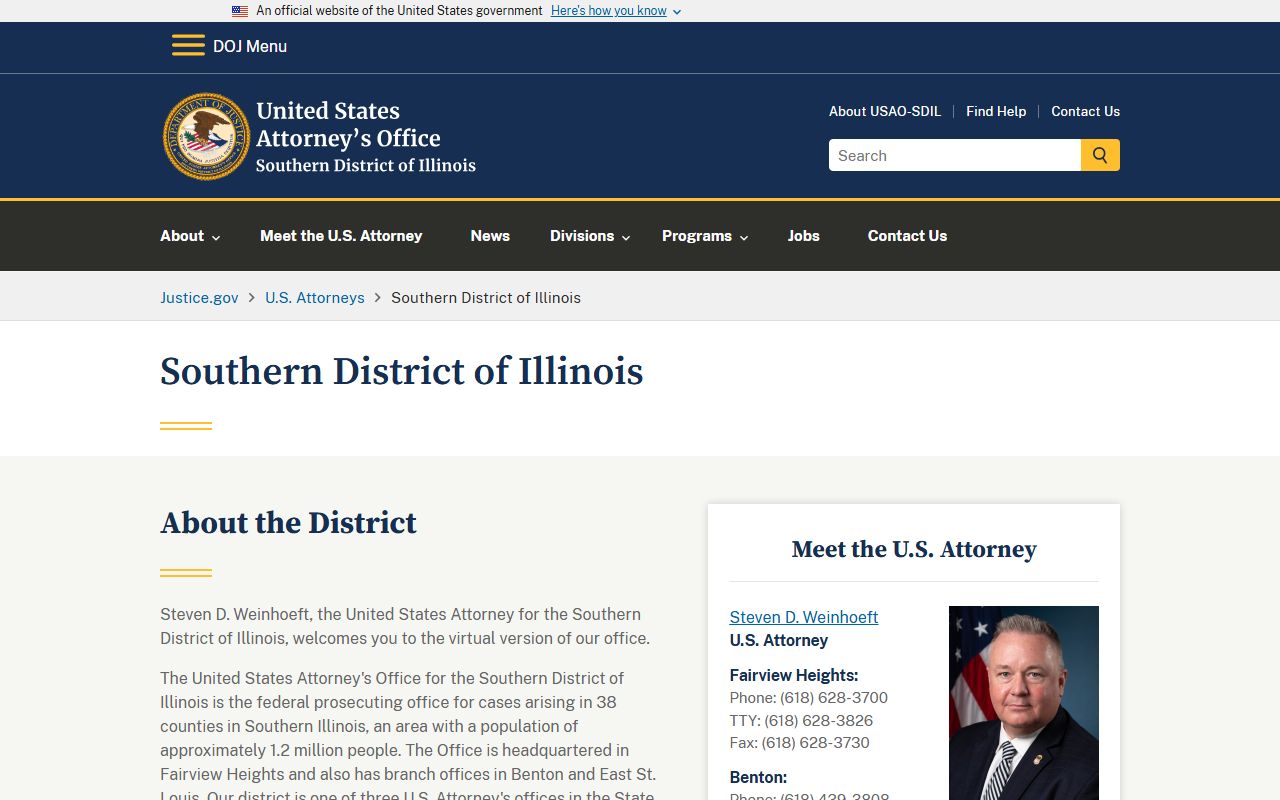Expand 'Here's how you know' disclosure
The width and height of the screenshot is (1280, 800).
click(x=616, y=11)
